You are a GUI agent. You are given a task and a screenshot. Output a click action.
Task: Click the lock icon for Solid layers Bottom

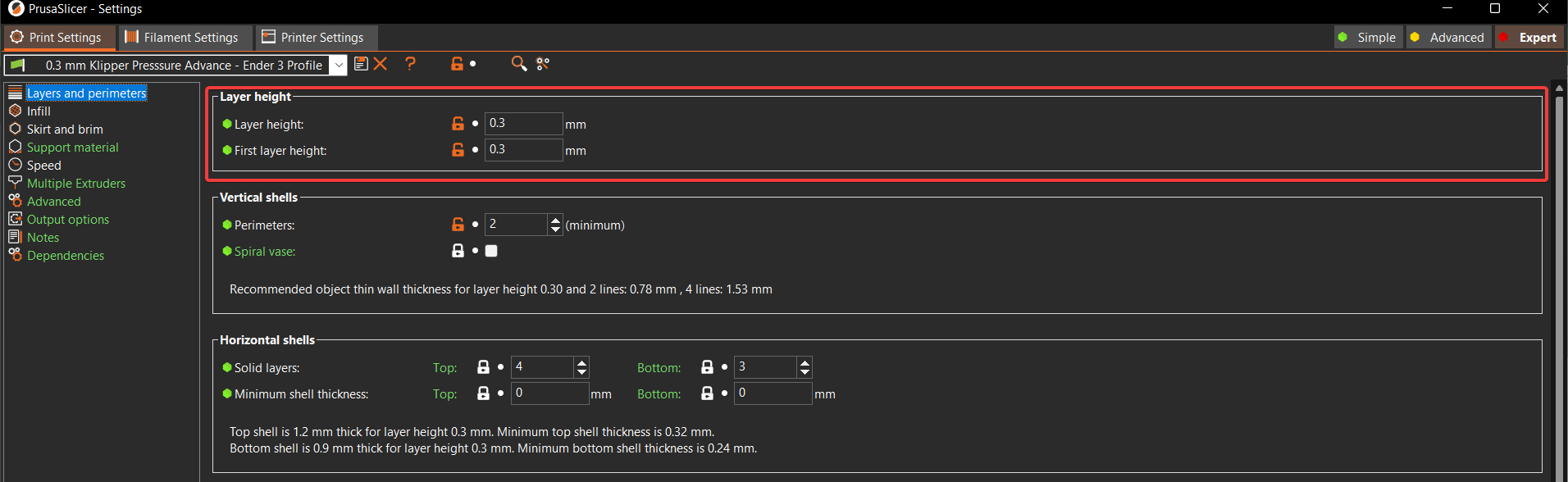coord(707,367)
